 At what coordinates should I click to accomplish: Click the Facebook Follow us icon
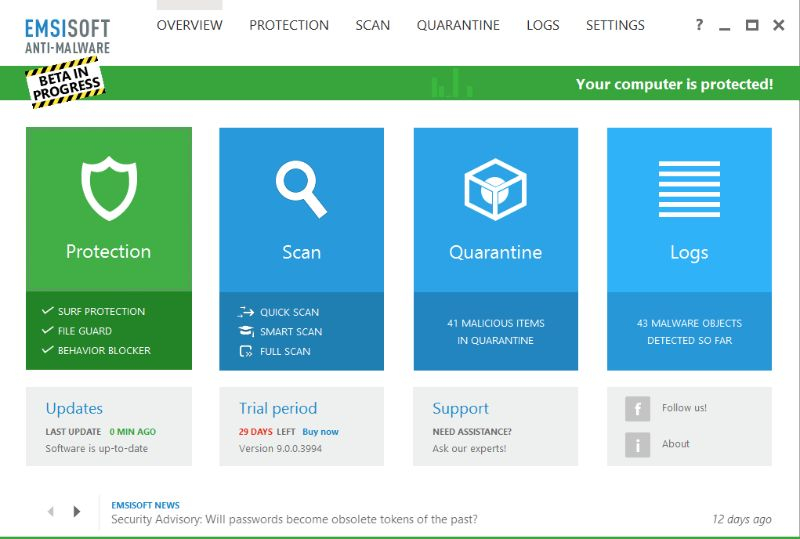pyautogui.click(x=637, y=408)
